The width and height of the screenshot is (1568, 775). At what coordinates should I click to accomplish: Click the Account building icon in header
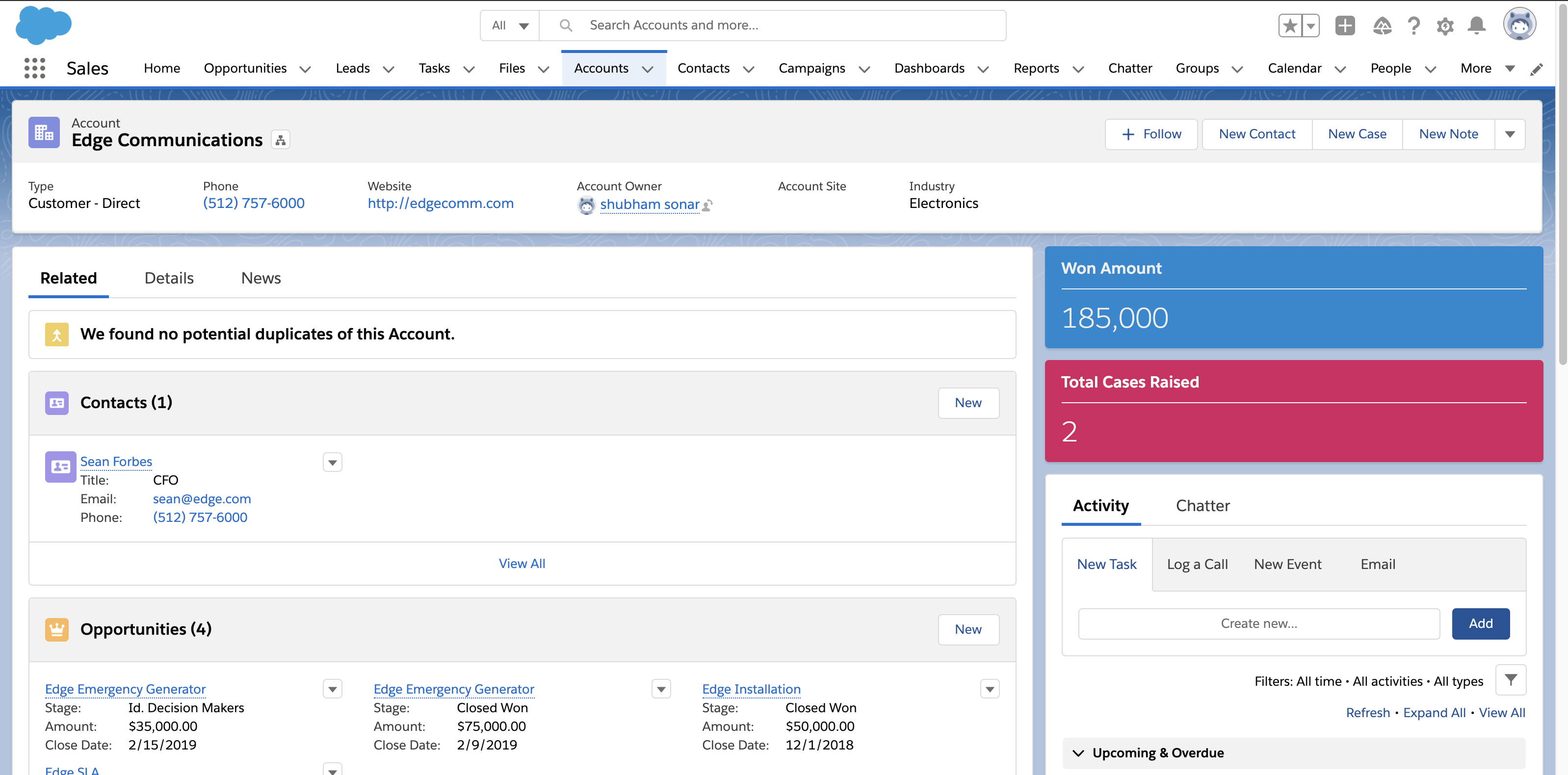point(44,132)
